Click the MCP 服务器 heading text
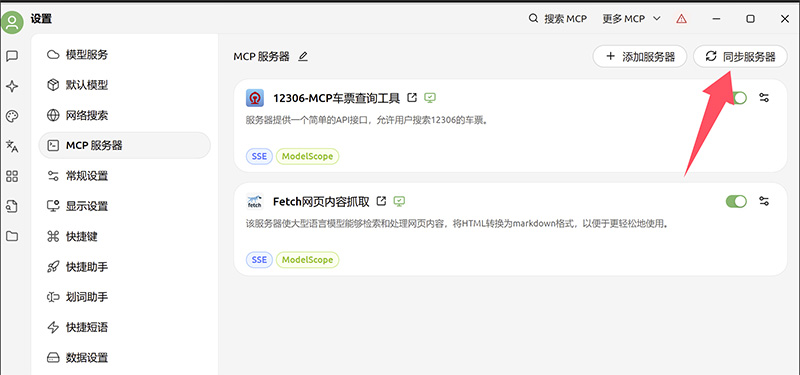The image size is (800, 375). coord(261,57)
